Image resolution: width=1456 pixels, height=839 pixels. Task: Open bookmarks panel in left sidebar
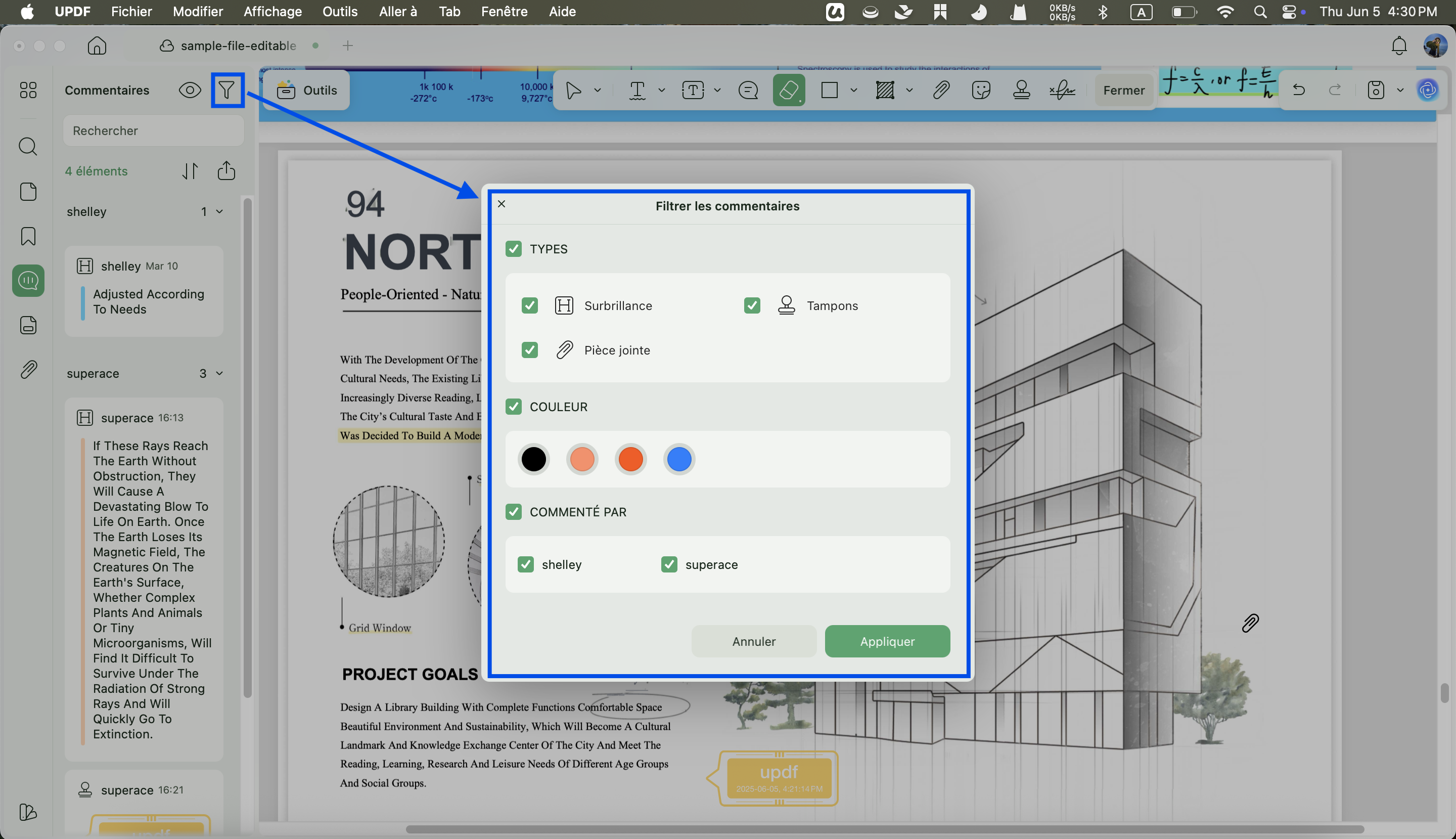28,236
